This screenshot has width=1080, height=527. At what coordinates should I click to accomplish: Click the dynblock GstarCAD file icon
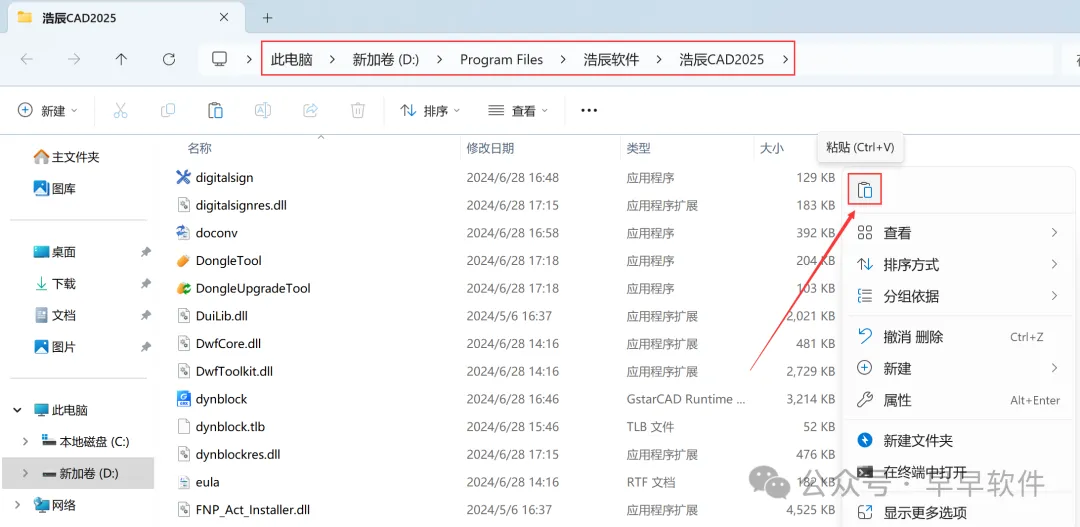183,399
